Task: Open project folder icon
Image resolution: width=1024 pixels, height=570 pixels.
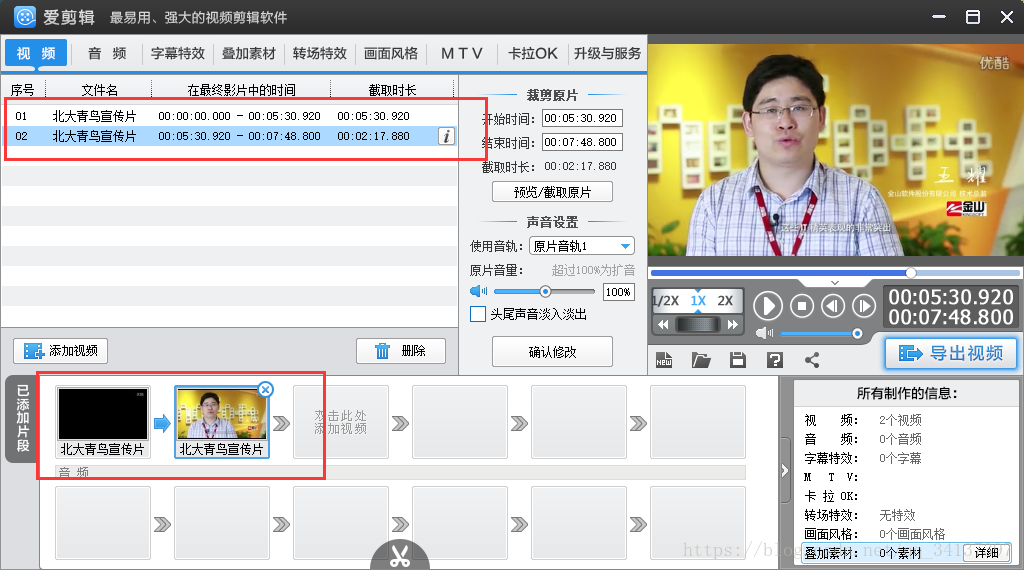Action: coord(701,360)
